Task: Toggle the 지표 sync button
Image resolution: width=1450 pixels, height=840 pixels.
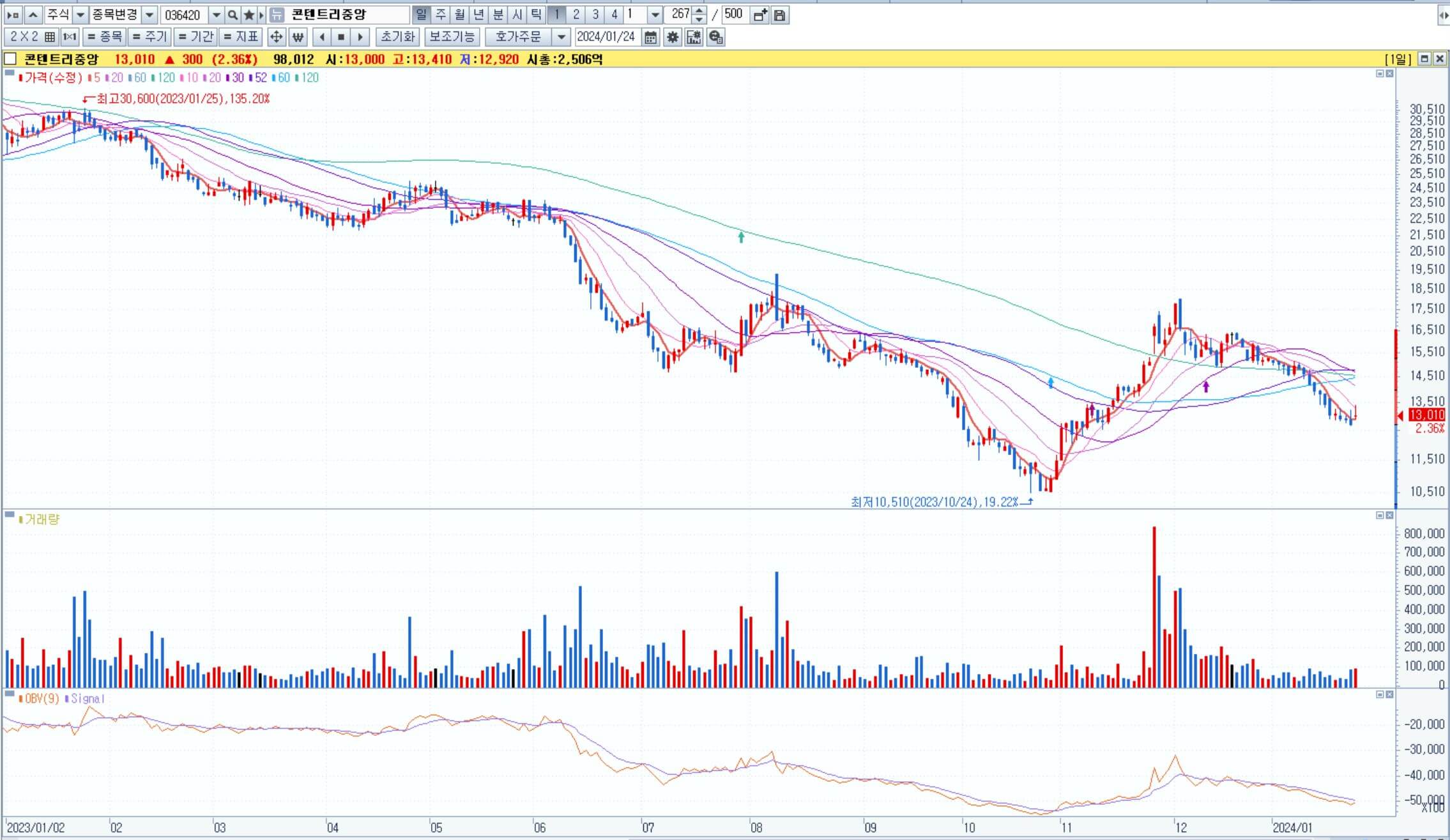Action: 241,37
